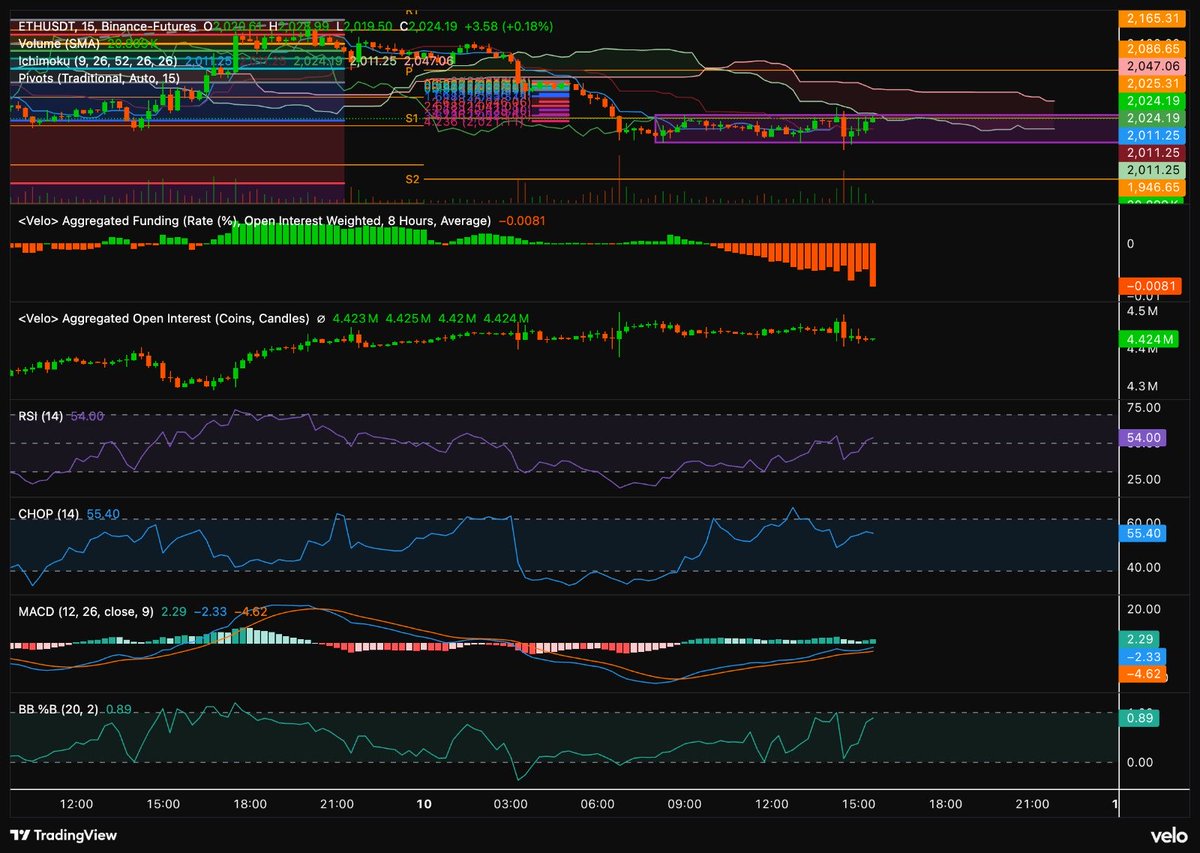Click the 40.00 CHOP axis tick
1200x853 pixels.
click(1145, 567)
